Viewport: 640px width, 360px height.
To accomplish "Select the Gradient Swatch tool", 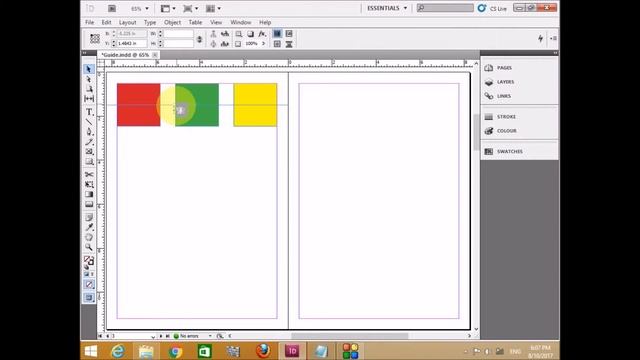I will point(89,194).
